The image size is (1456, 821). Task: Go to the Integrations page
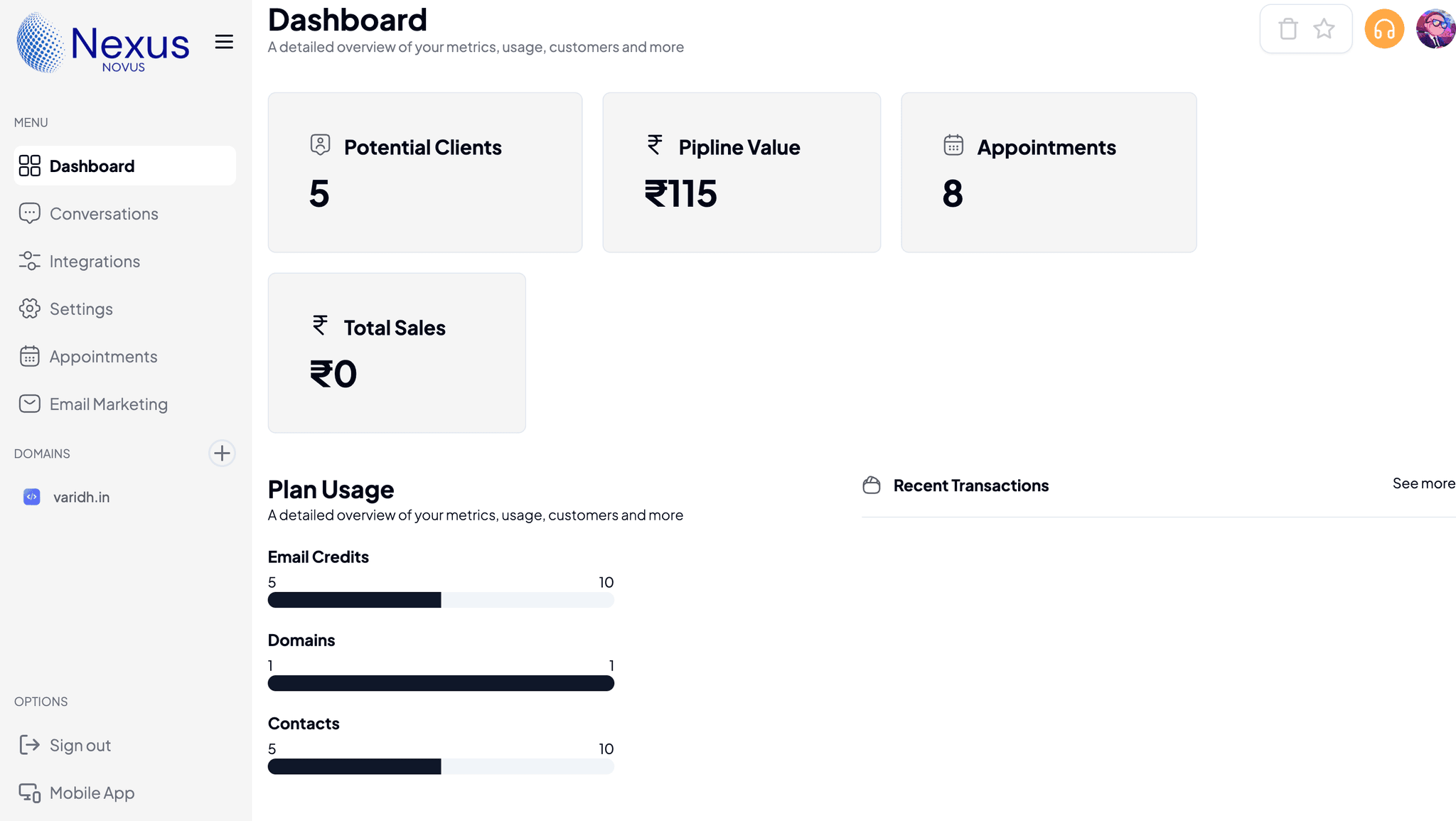coord(95,262)
